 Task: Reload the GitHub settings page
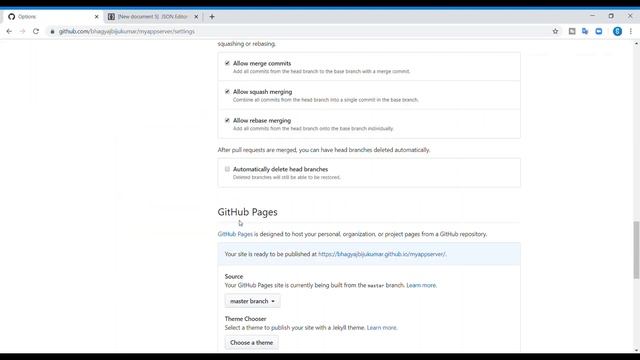pos(36,31)
